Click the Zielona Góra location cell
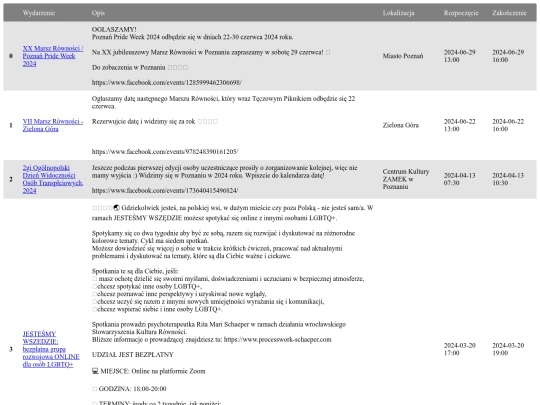The image size is (540, 405). click(x=401, y=125)
